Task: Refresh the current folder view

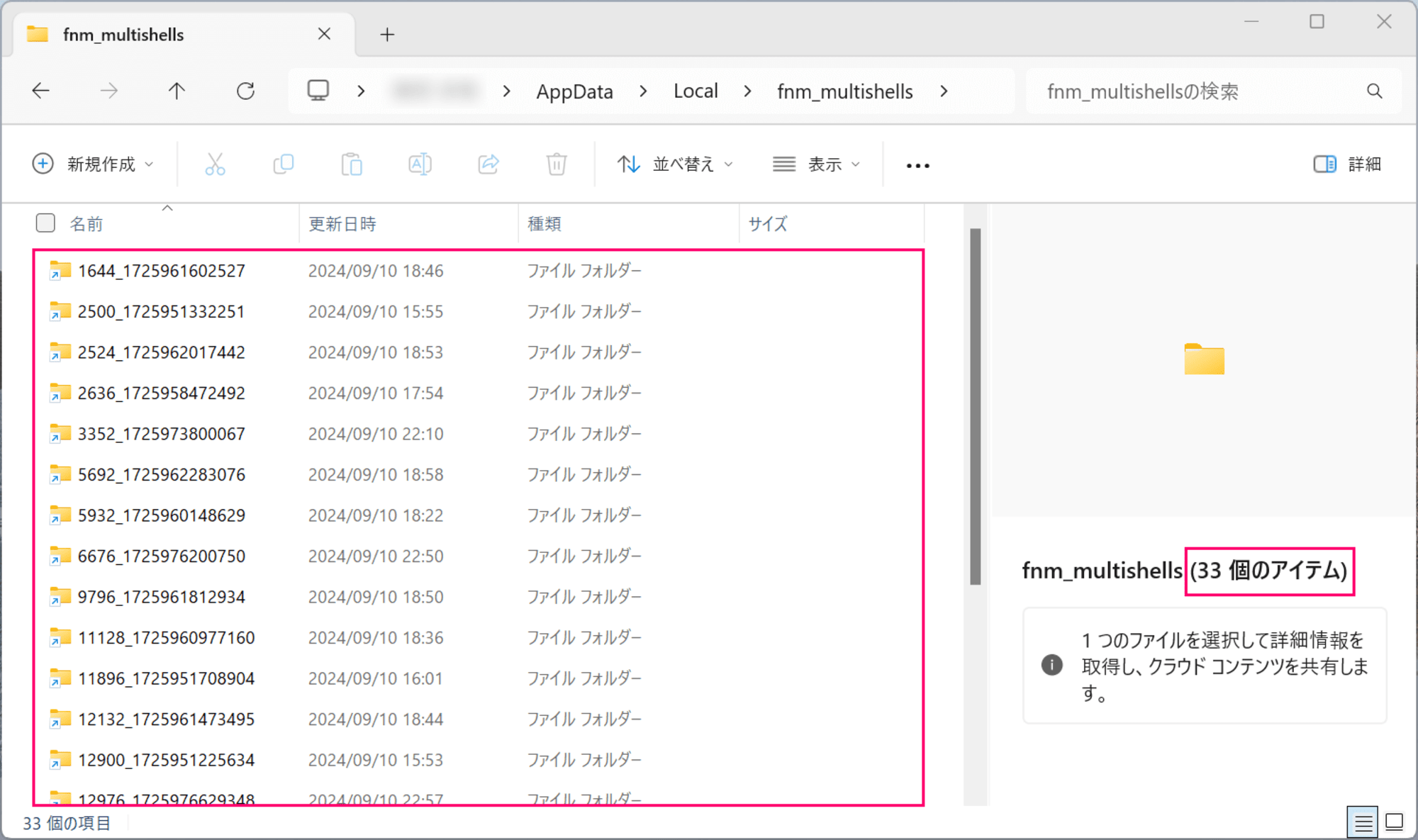Action: coord(245,91)
